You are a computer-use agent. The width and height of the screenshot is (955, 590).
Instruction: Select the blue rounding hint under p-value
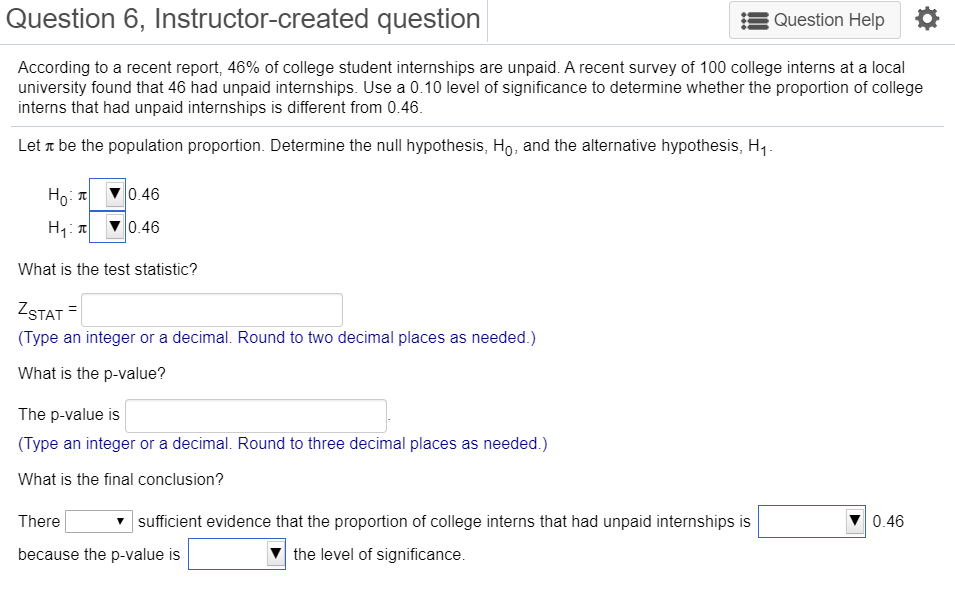(283, 443)
